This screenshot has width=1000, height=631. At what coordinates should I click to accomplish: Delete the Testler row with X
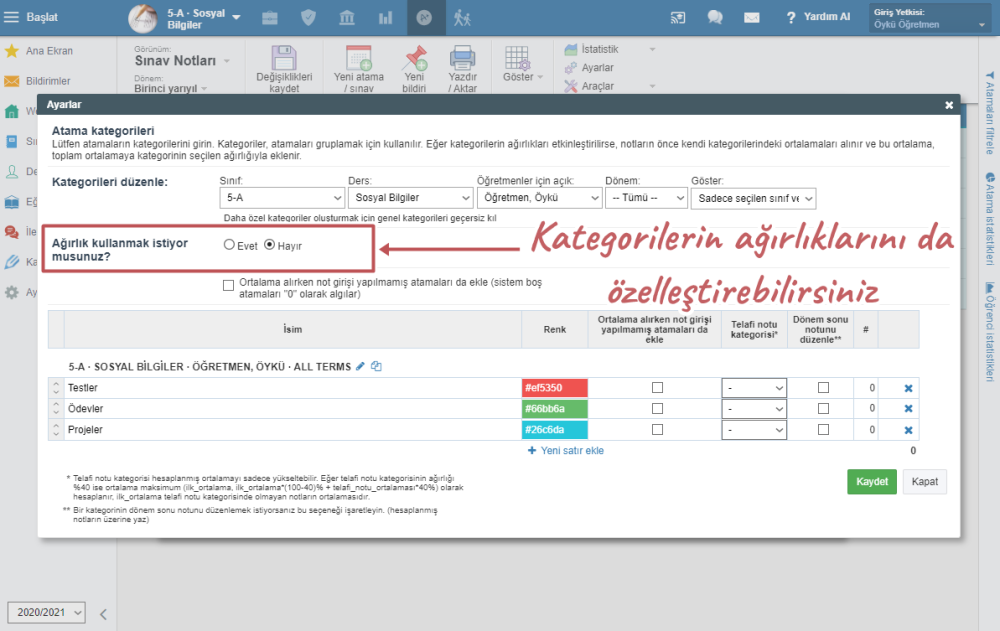pos(908,388)
